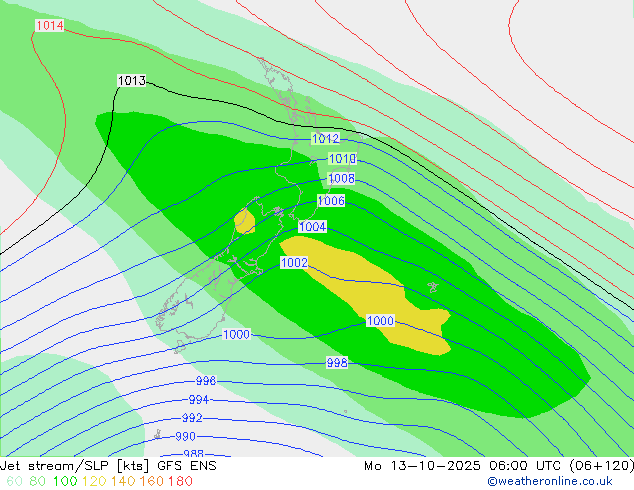Select the 1010 pressure label
Image resolution: width=634 pixels, height=490 pixels.
point(342,159)
